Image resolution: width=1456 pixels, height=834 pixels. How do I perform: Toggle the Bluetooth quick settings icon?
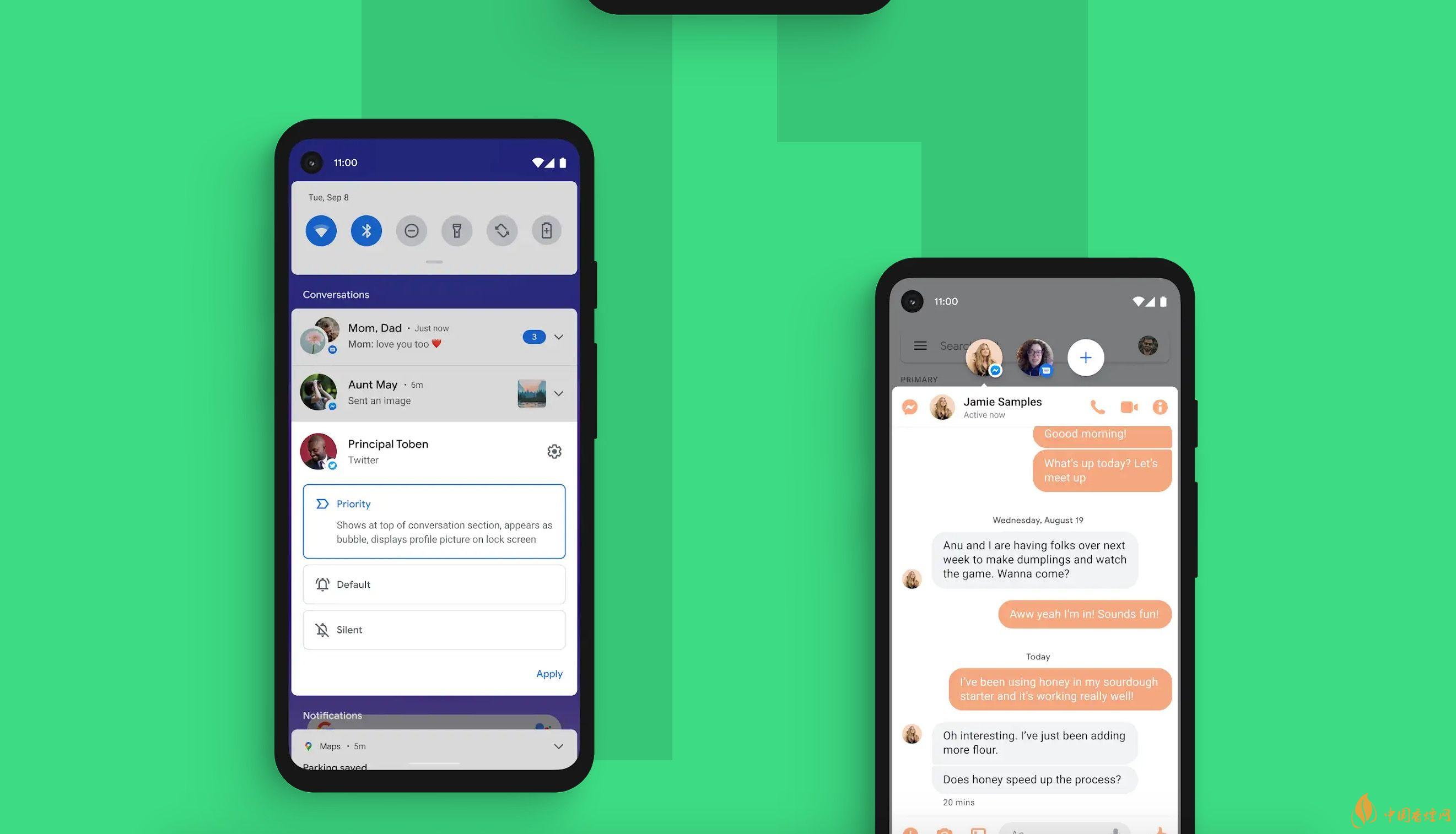[366, 231]
